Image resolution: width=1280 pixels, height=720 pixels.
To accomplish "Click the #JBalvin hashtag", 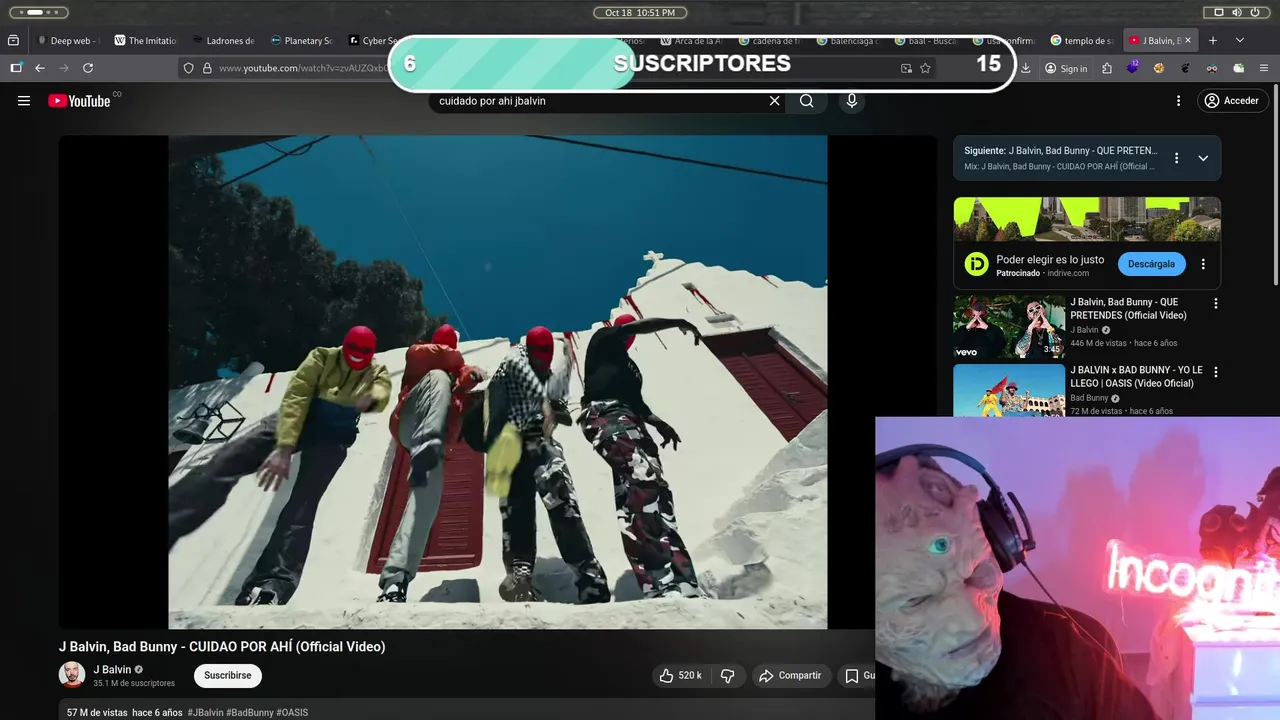I will point(205,713).
